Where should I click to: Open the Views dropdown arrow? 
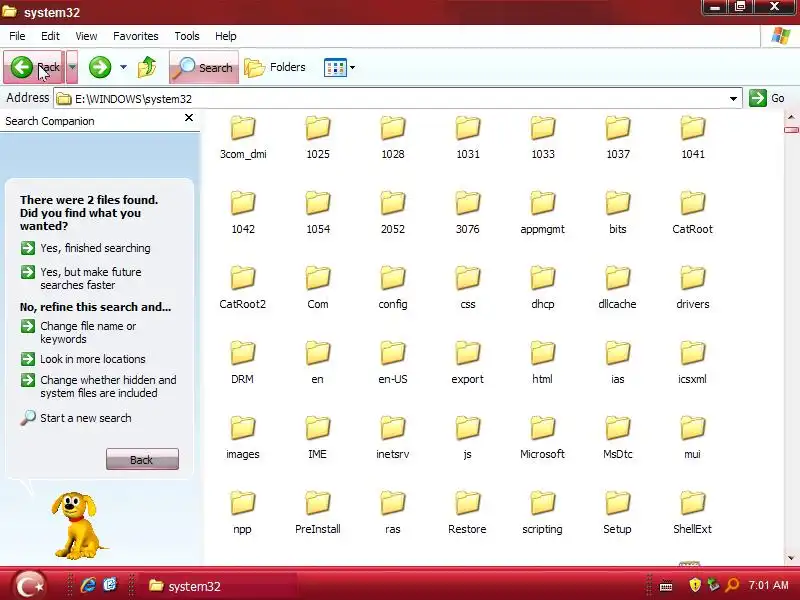click(x=352, y=67)
